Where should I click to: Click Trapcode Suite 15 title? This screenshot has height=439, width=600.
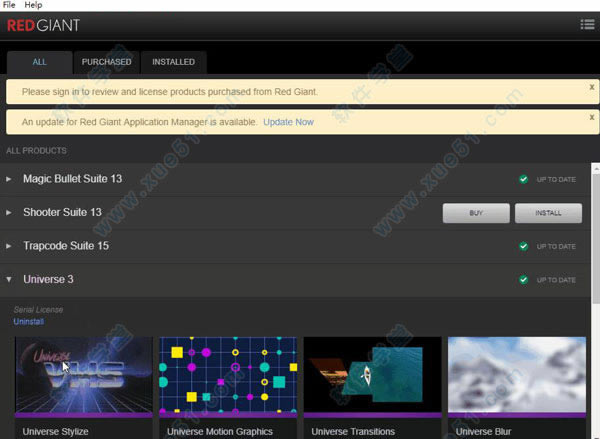click(66, 246)
